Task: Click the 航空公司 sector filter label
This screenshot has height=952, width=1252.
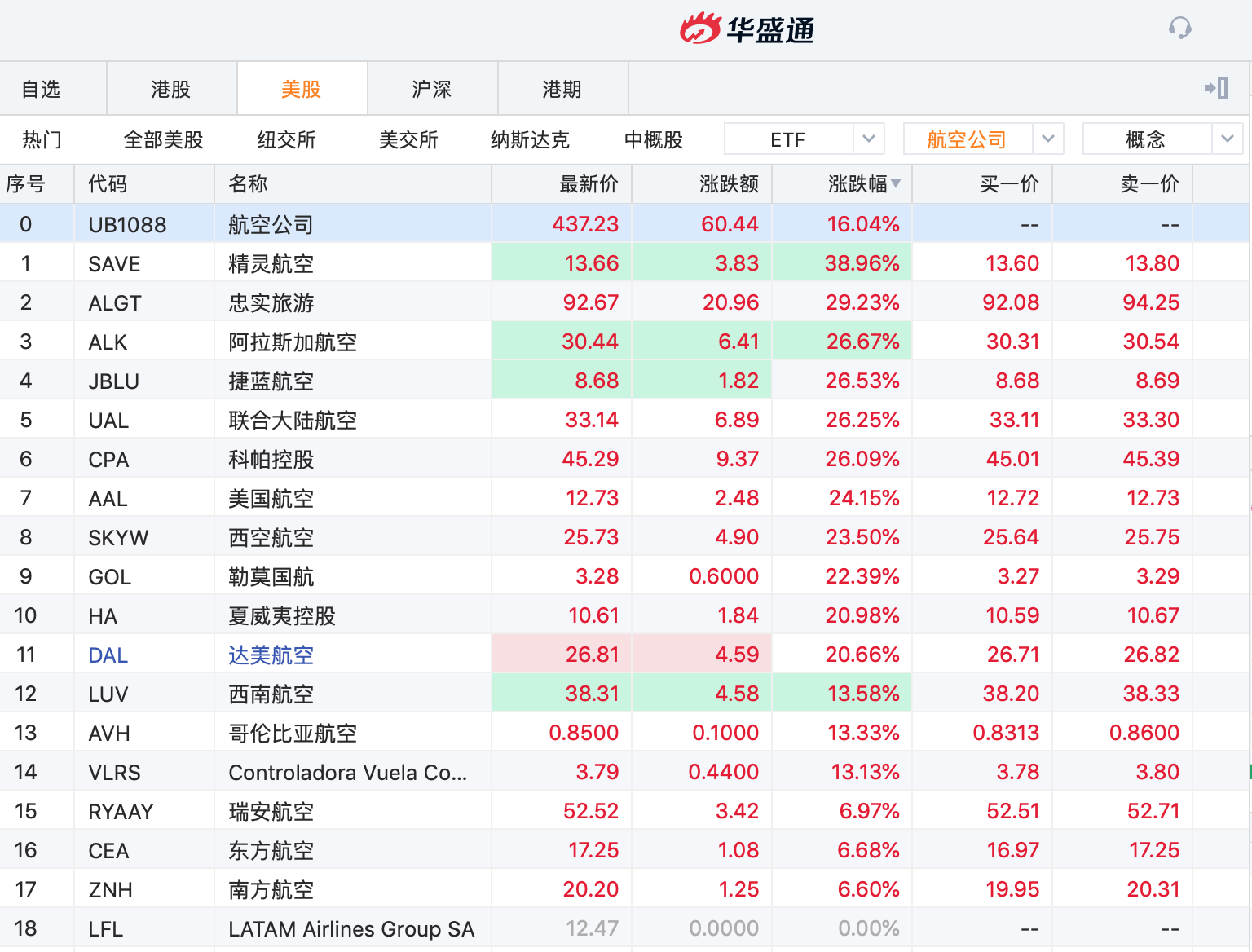Action: pyautogui.click(x=967, y=140)
